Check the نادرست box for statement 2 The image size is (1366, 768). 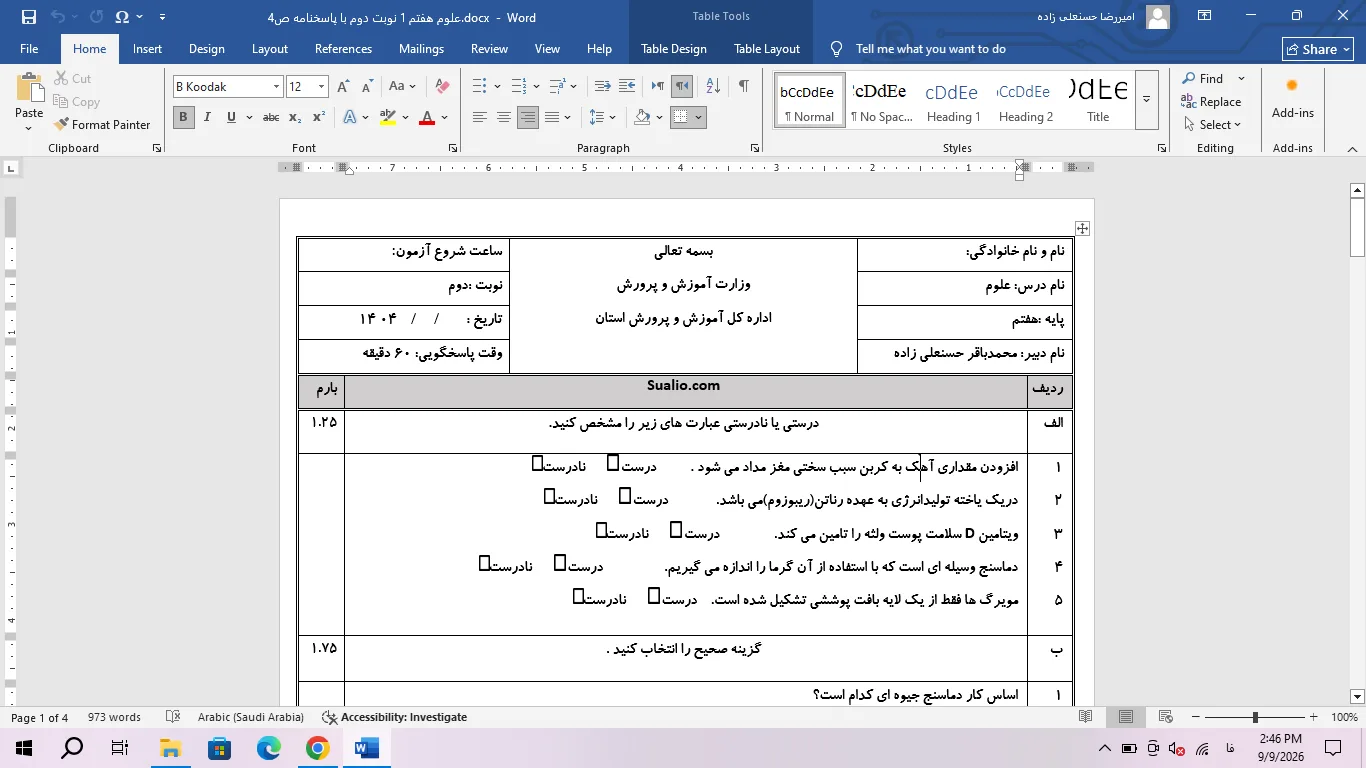(549, 495)
